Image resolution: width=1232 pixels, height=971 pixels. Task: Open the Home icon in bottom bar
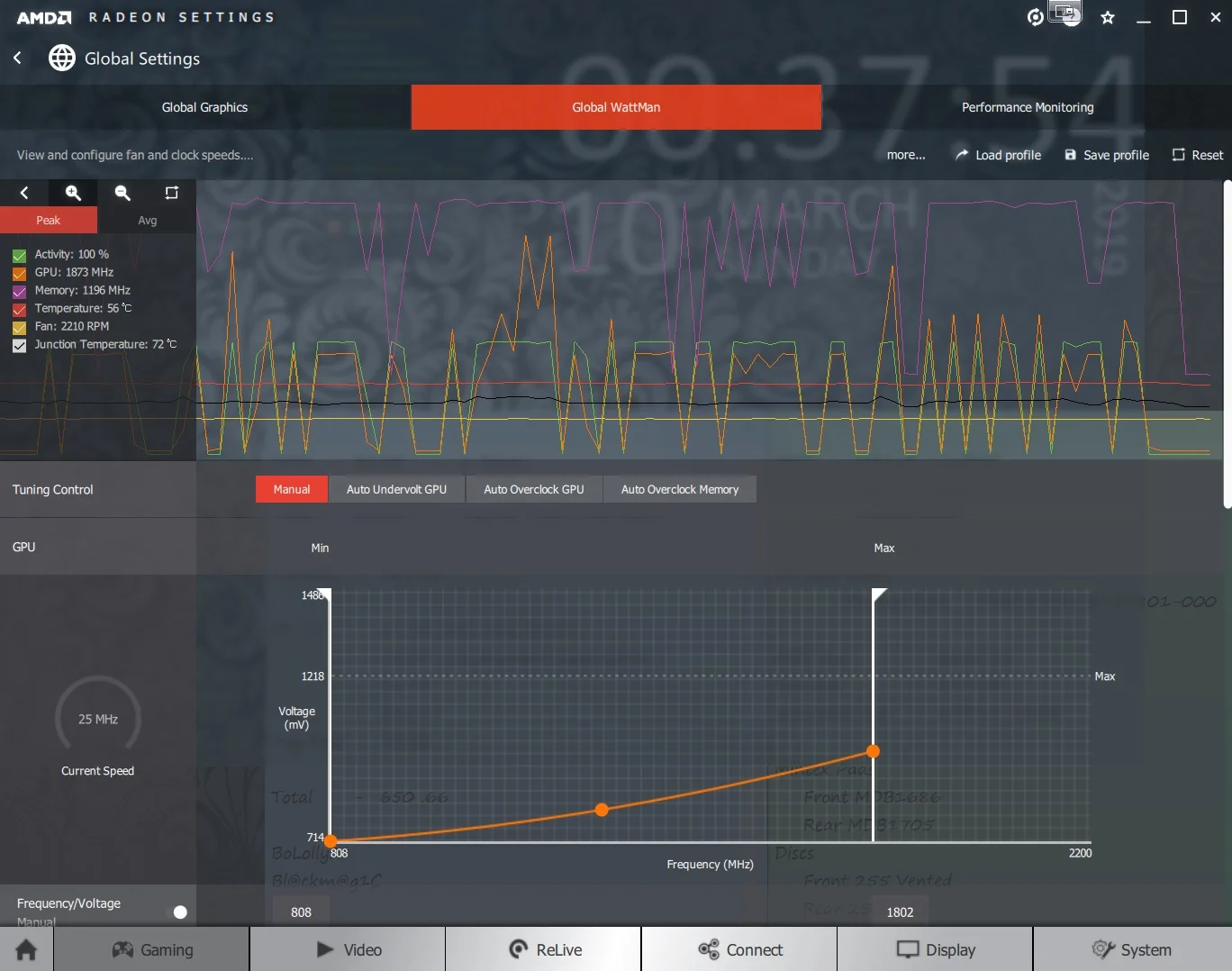coord(26,949)
